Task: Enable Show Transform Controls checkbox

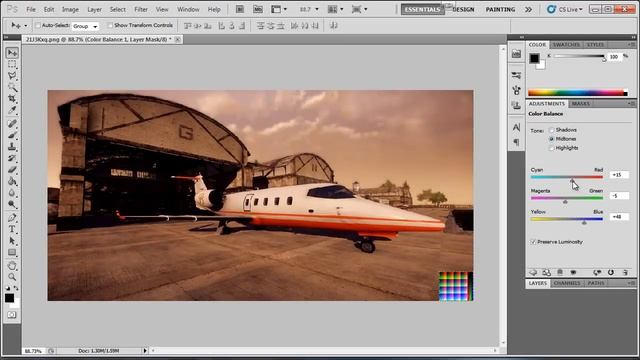Action: (x=110, y=25)
